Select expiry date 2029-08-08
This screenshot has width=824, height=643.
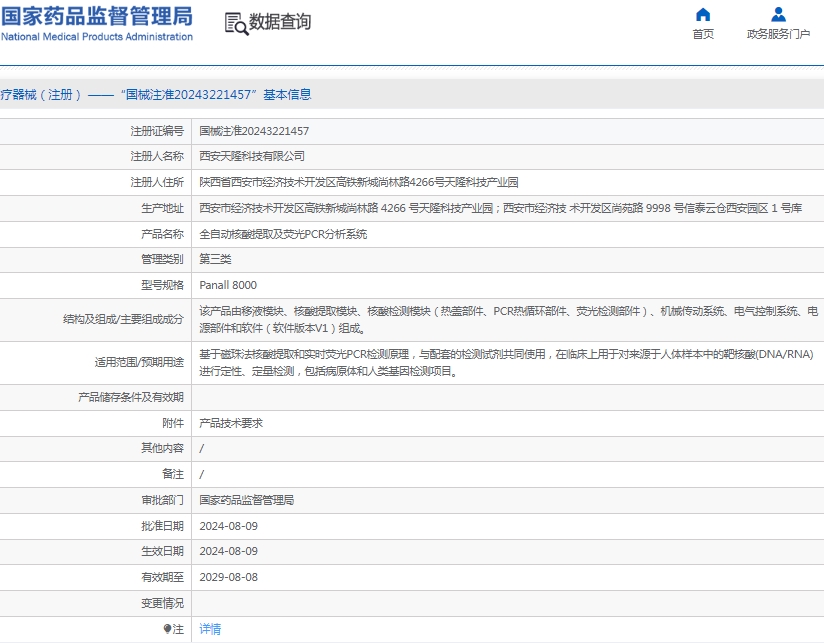pos(229,577)
